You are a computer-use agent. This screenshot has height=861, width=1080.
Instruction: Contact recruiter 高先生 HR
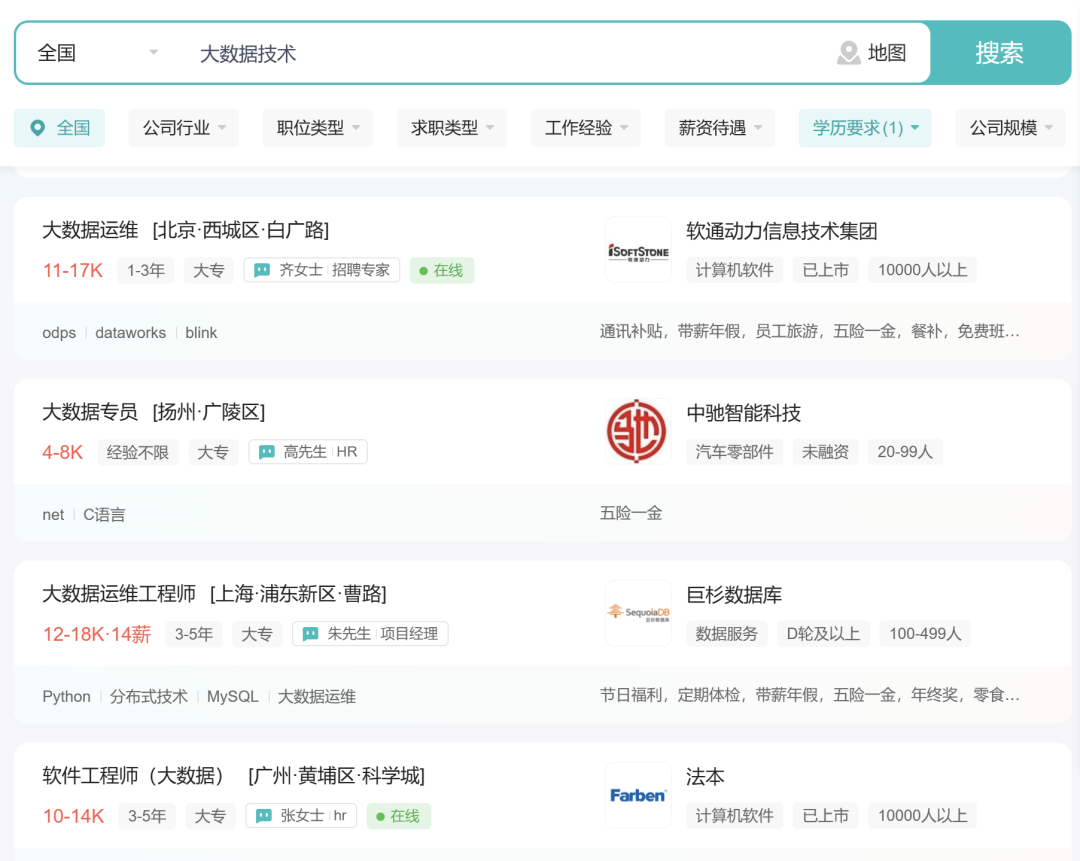308,452
